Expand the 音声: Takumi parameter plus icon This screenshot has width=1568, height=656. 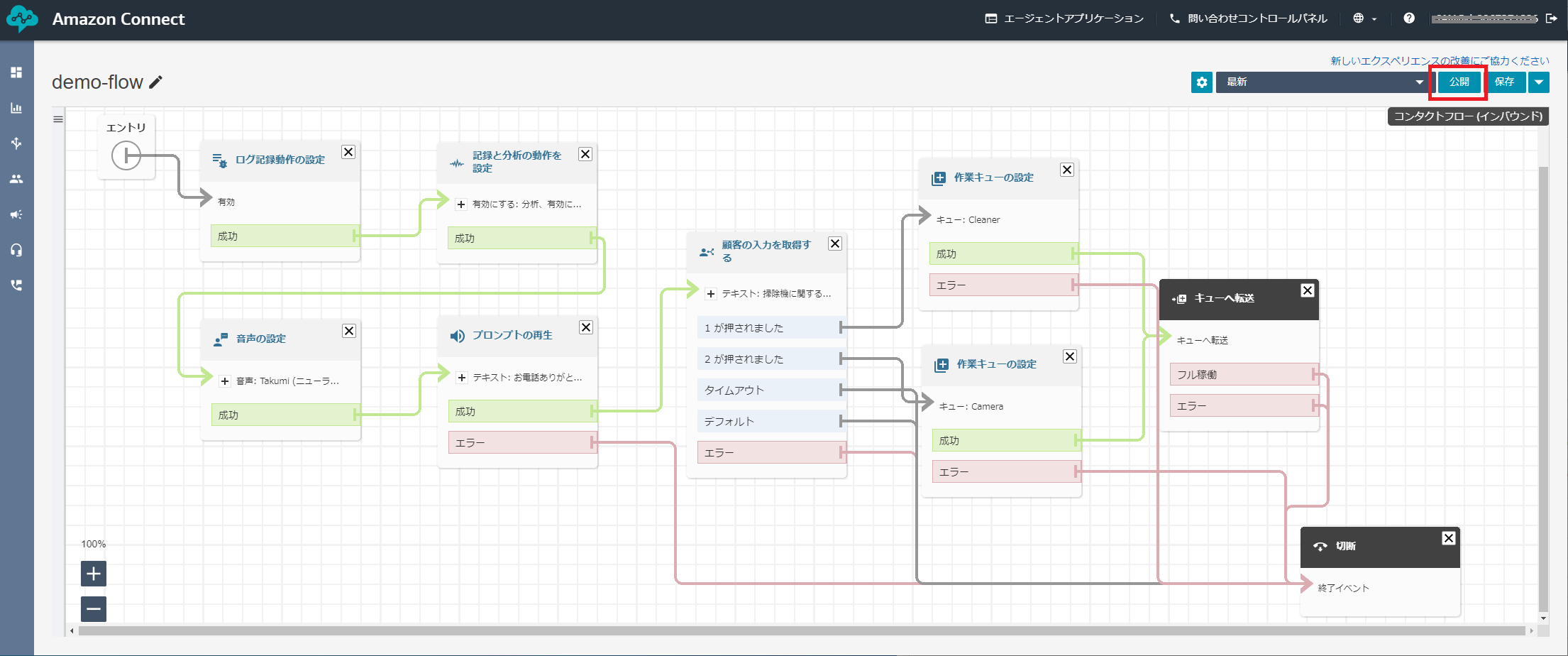point(225,381)
